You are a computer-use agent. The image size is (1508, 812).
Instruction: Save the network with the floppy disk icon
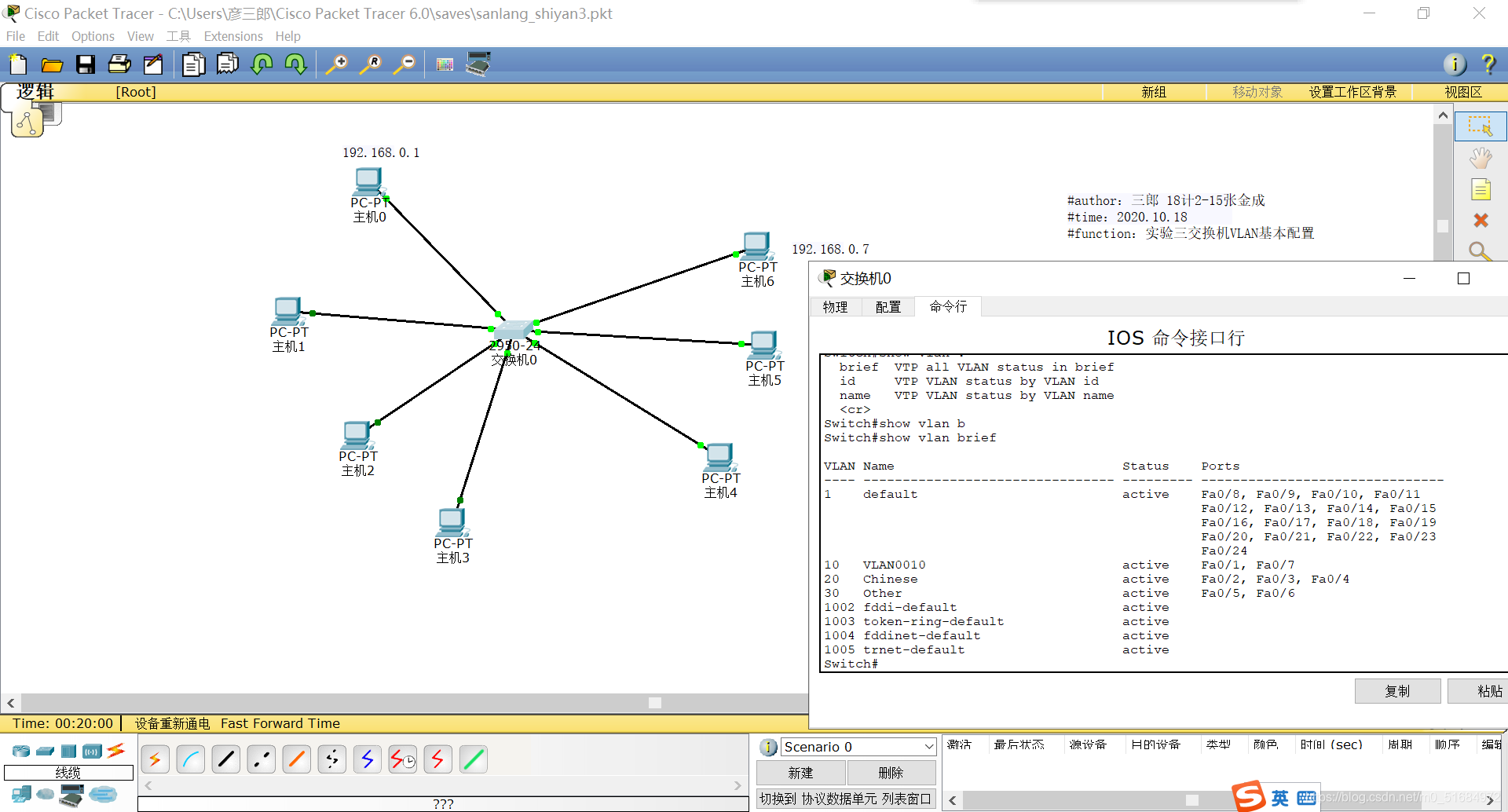[x=86, y=64]
